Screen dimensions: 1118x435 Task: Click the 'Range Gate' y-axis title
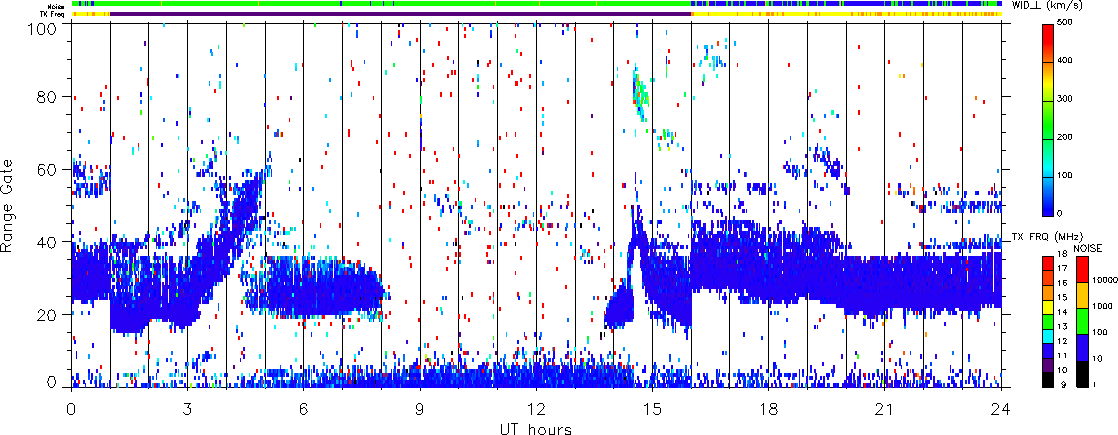(7, 205)
